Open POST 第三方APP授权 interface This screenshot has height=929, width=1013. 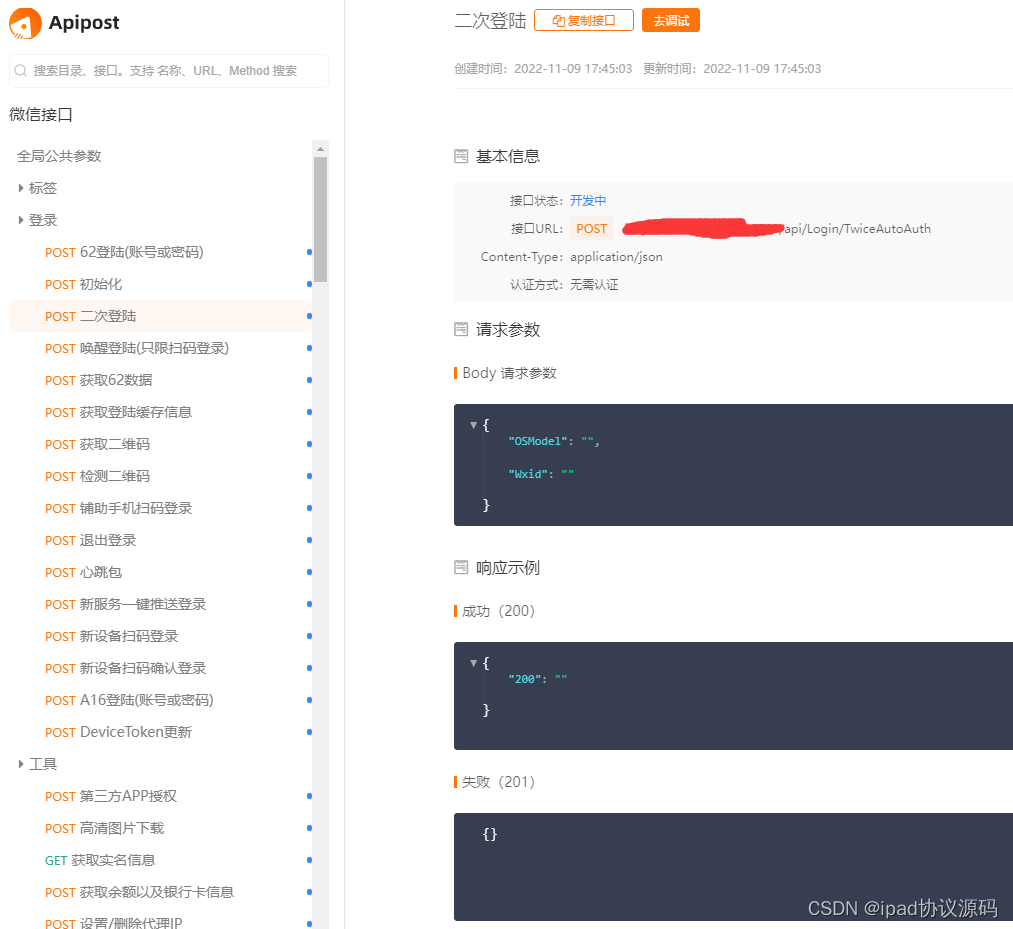(x=160, y=796)
